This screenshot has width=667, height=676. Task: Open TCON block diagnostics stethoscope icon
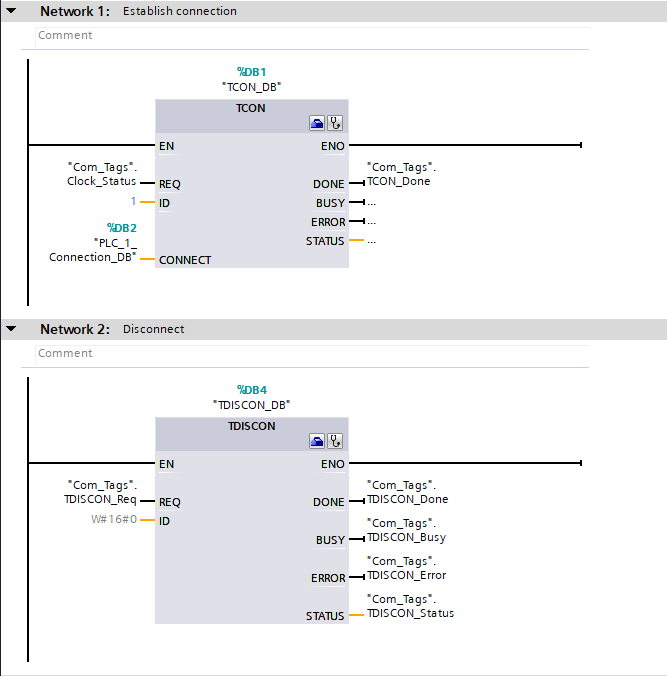(335, 124)
